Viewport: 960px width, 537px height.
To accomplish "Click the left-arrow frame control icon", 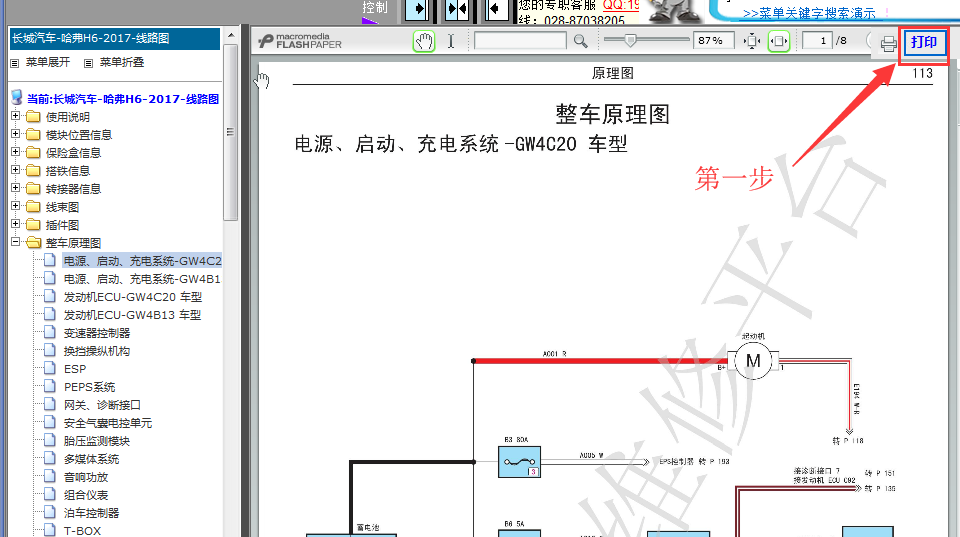I will [x=497, y=9].
